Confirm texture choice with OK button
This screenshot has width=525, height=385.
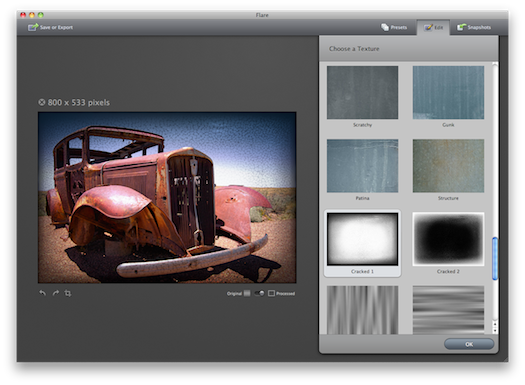click(x=469, y=344)
